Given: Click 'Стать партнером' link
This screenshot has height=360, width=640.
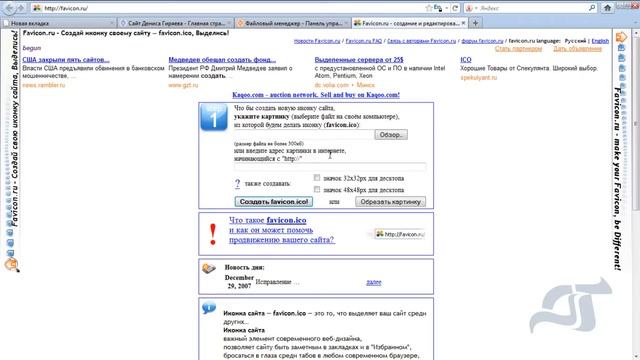Looking at the screenshot, I should pos(518,49).
